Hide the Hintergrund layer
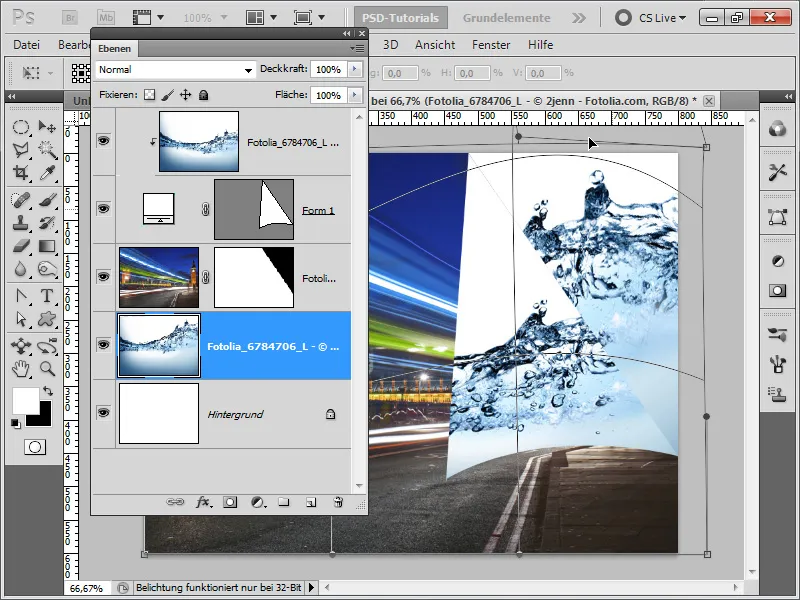 [x=104, y=412]
